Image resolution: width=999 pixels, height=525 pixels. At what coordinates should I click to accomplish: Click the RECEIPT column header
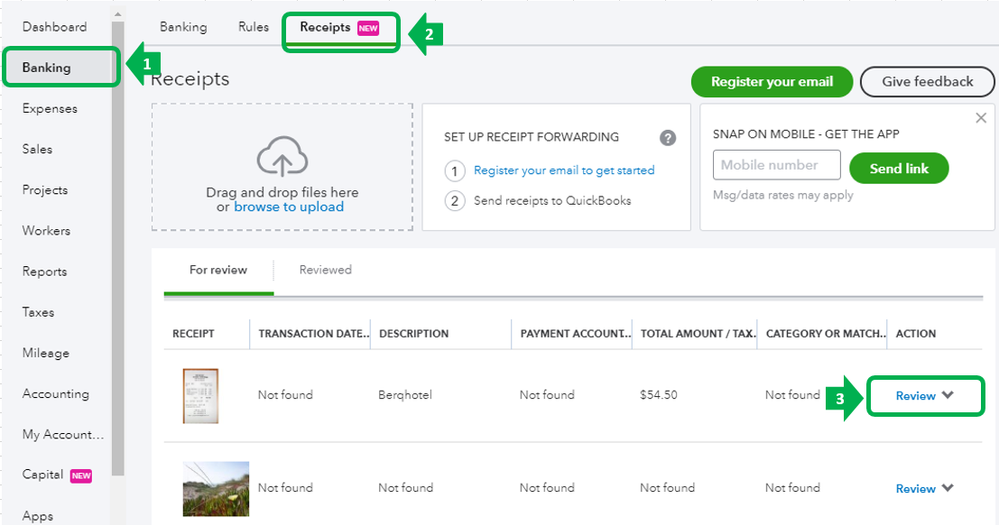(x=193, y=334)
